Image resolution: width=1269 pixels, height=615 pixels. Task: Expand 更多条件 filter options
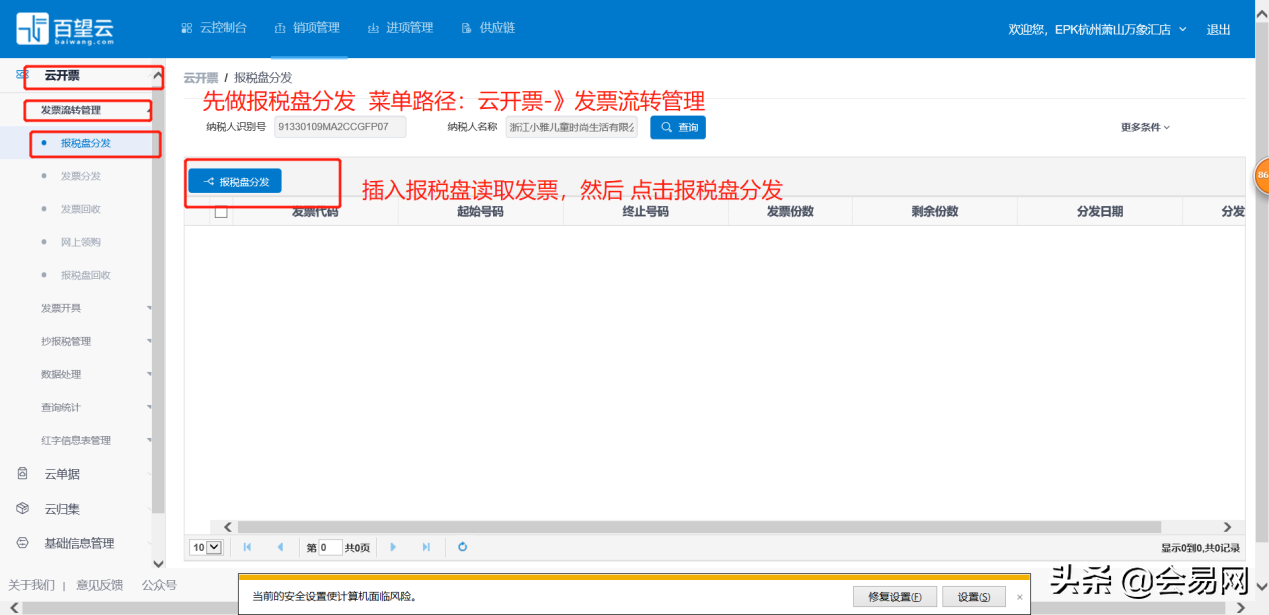point(1145,127)
